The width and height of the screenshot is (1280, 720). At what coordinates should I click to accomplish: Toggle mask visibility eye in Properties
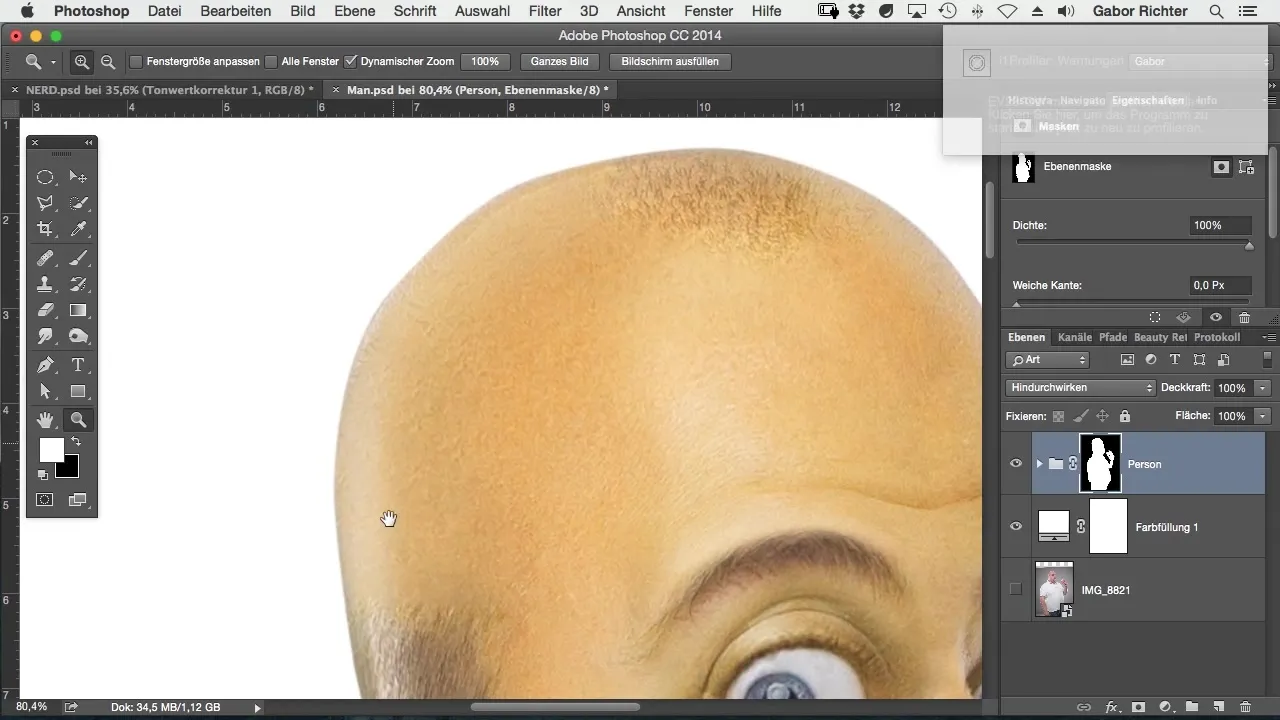tap(1215, 317)
